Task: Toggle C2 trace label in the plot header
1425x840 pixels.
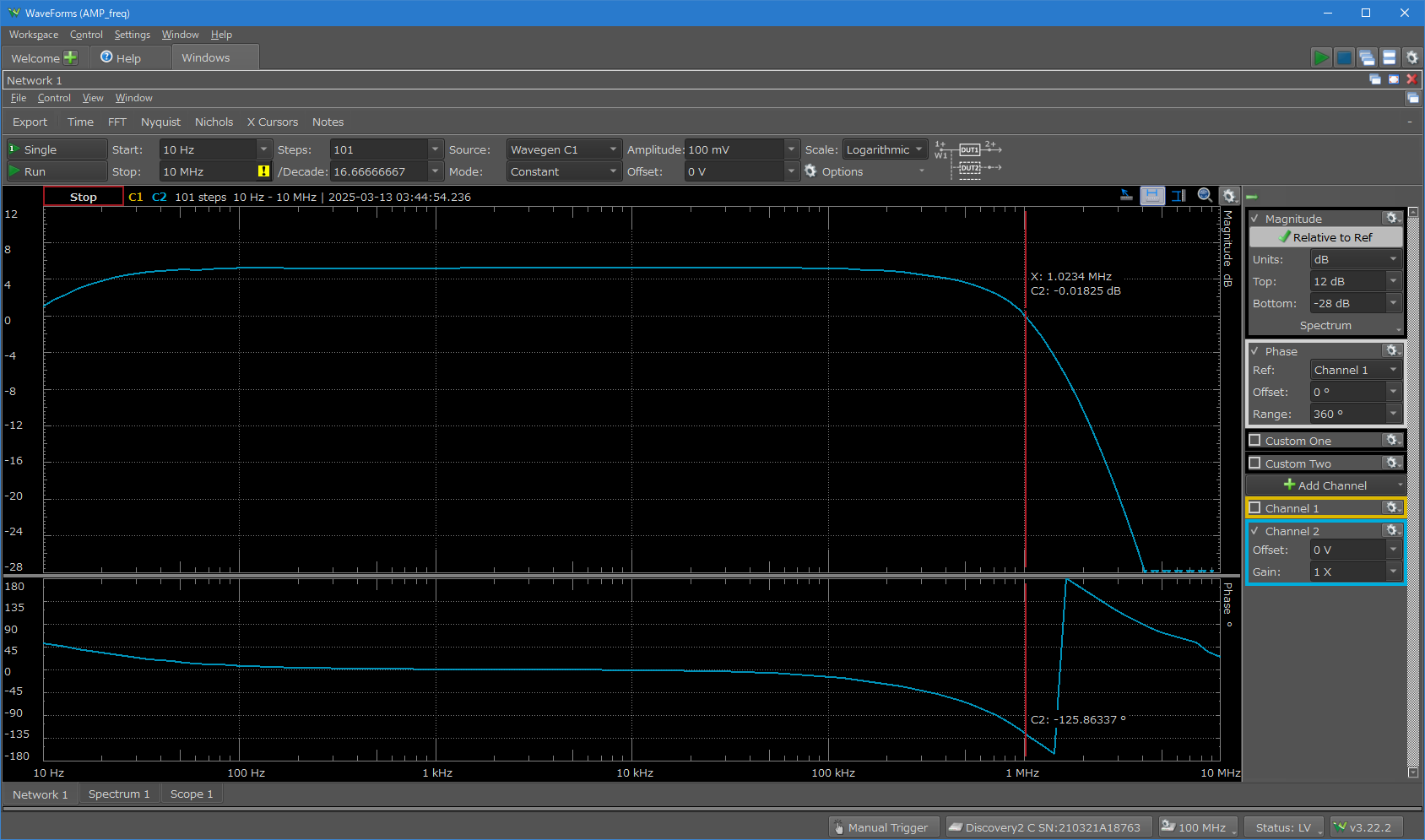Action: point(160,197)
